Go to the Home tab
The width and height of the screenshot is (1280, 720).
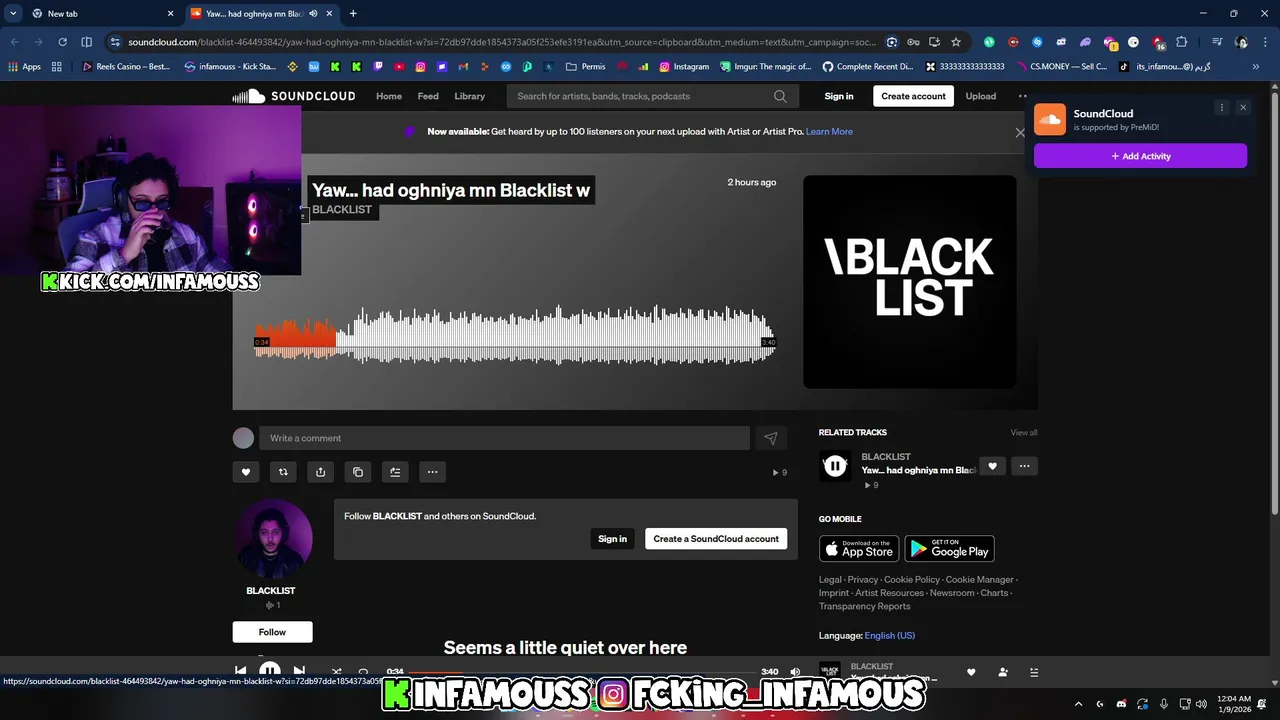click(389, 96)
